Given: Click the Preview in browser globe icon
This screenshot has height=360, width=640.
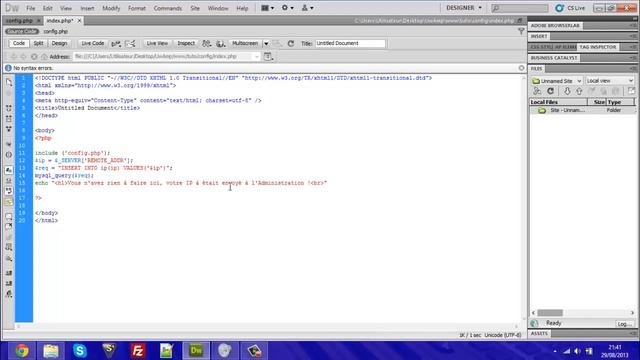Looking at the screenshot, I should click(221, 44).
